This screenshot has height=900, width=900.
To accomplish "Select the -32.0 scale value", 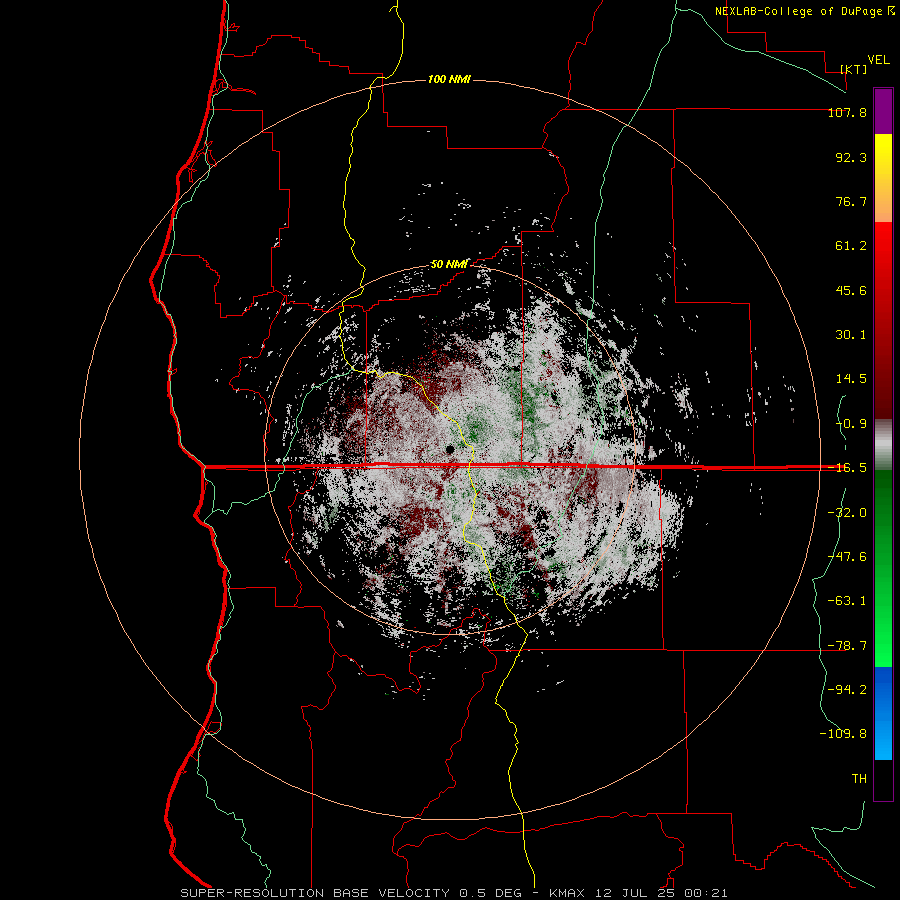I will pyautogui.click(x=847, y=513).
